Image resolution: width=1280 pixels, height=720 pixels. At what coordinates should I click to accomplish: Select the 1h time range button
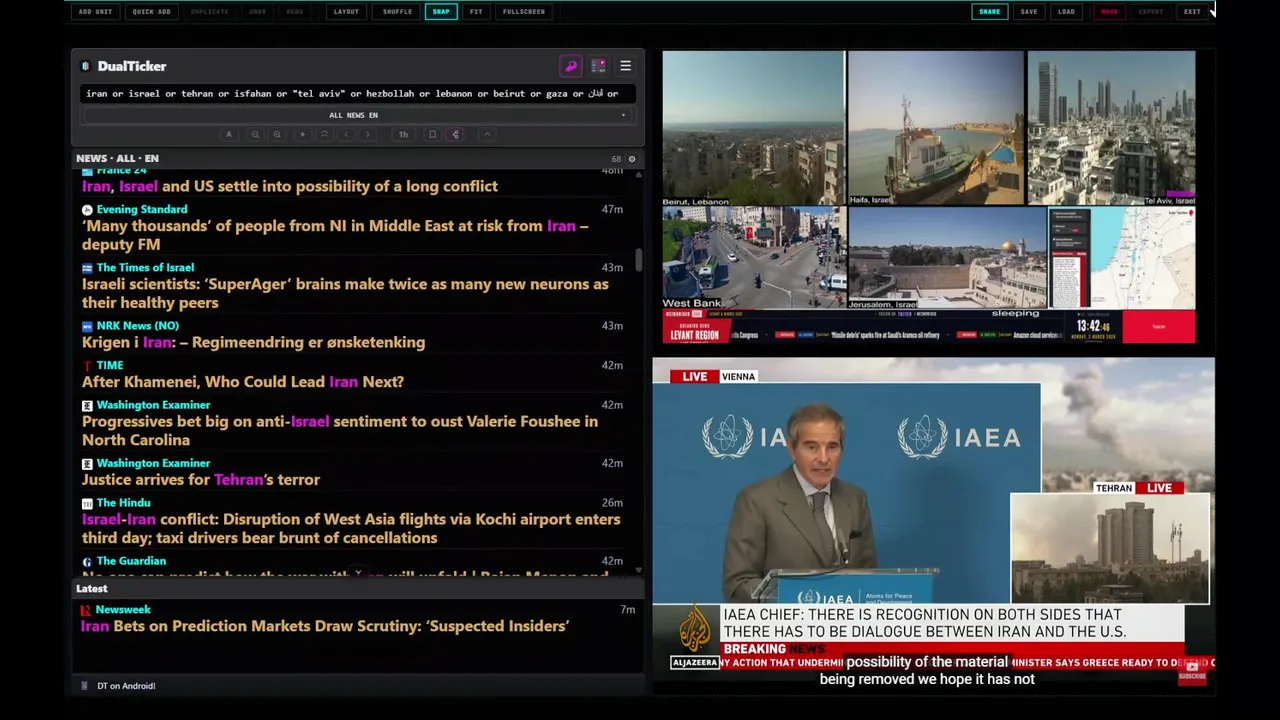point(403,134)
